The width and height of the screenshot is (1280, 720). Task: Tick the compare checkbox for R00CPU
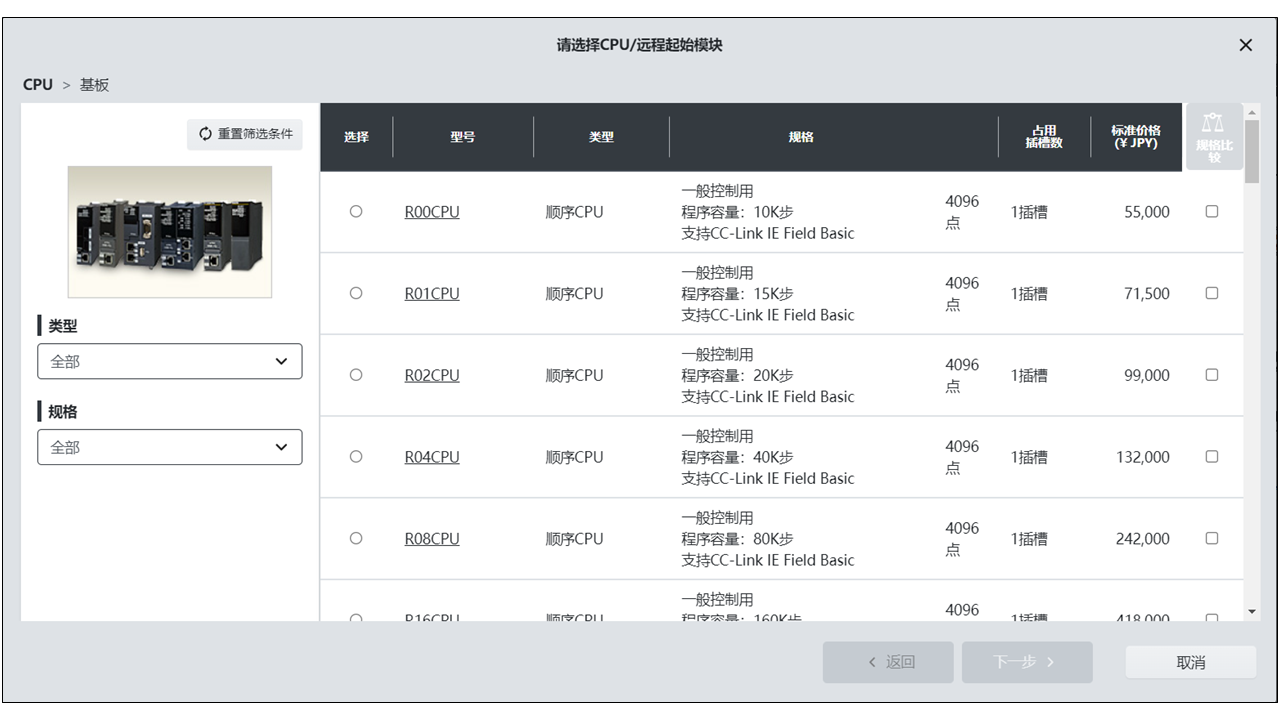pos(1212,212)
